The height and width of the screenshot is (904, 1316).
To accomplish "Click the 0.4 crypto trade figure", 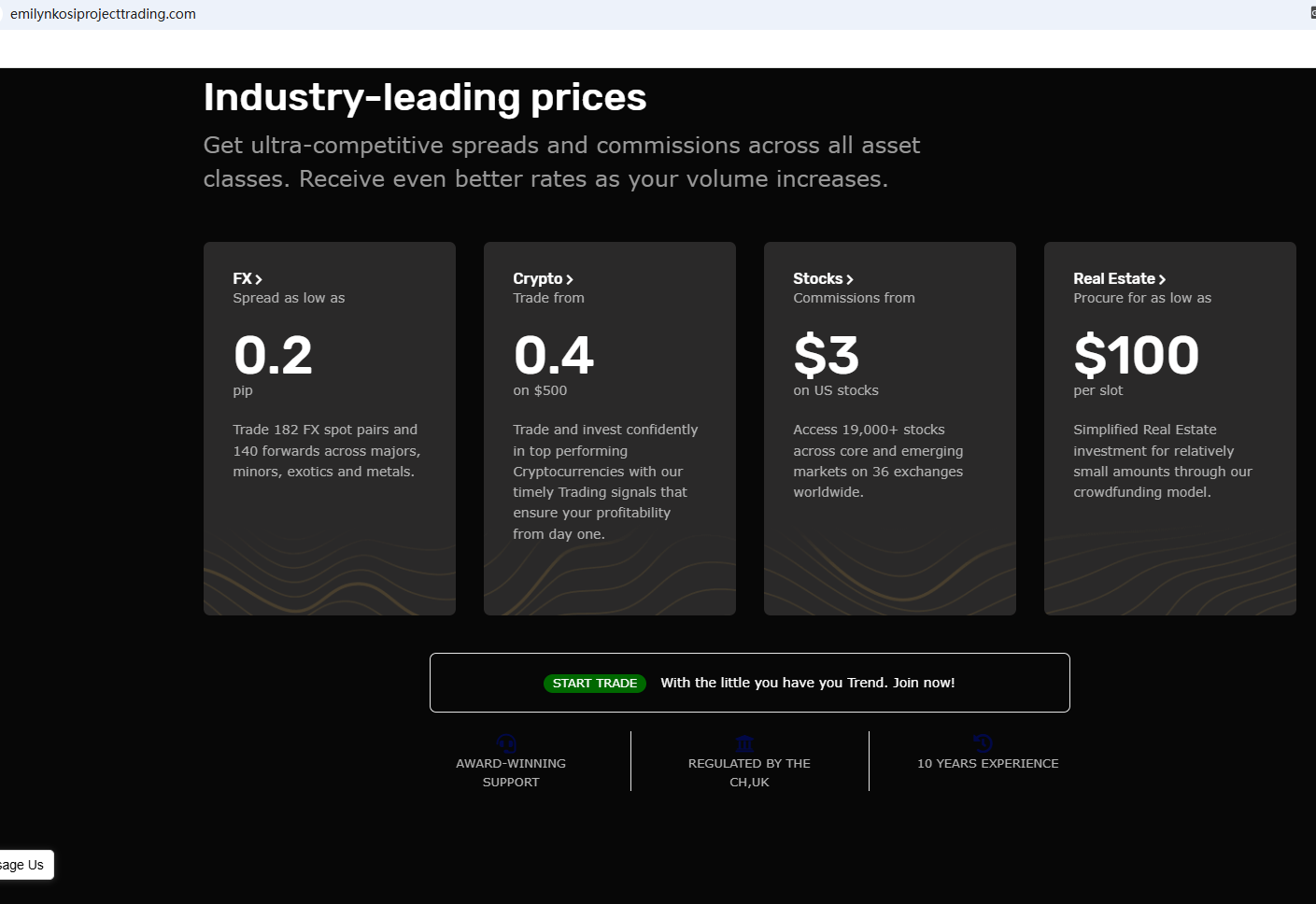I will point(554,355).
